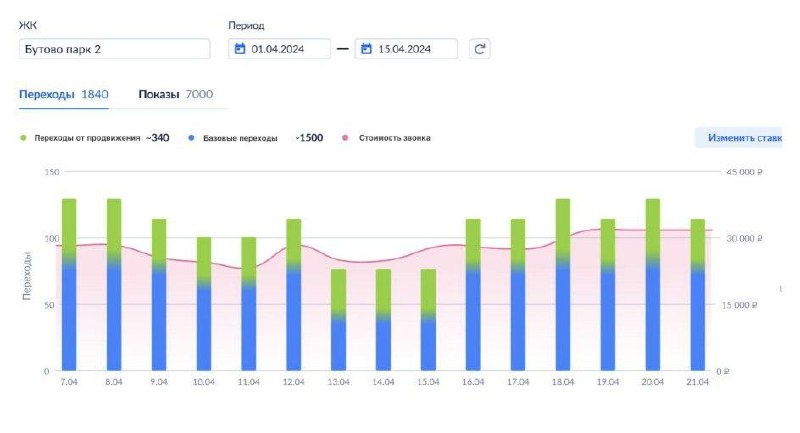
Task: Select the bar for 19.04
Action: coord(608,295)
